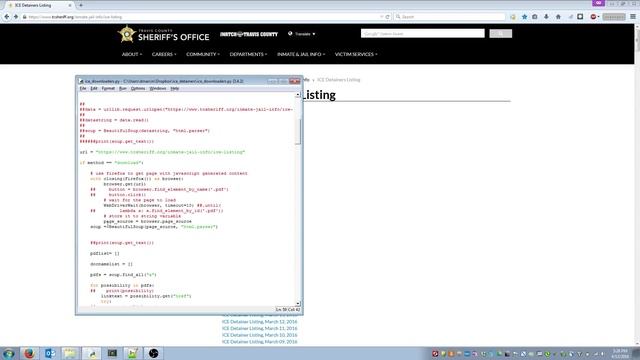Click the Firefox address bar URL
The height and width of the screenshot is (360, 640).
(75, 17)
